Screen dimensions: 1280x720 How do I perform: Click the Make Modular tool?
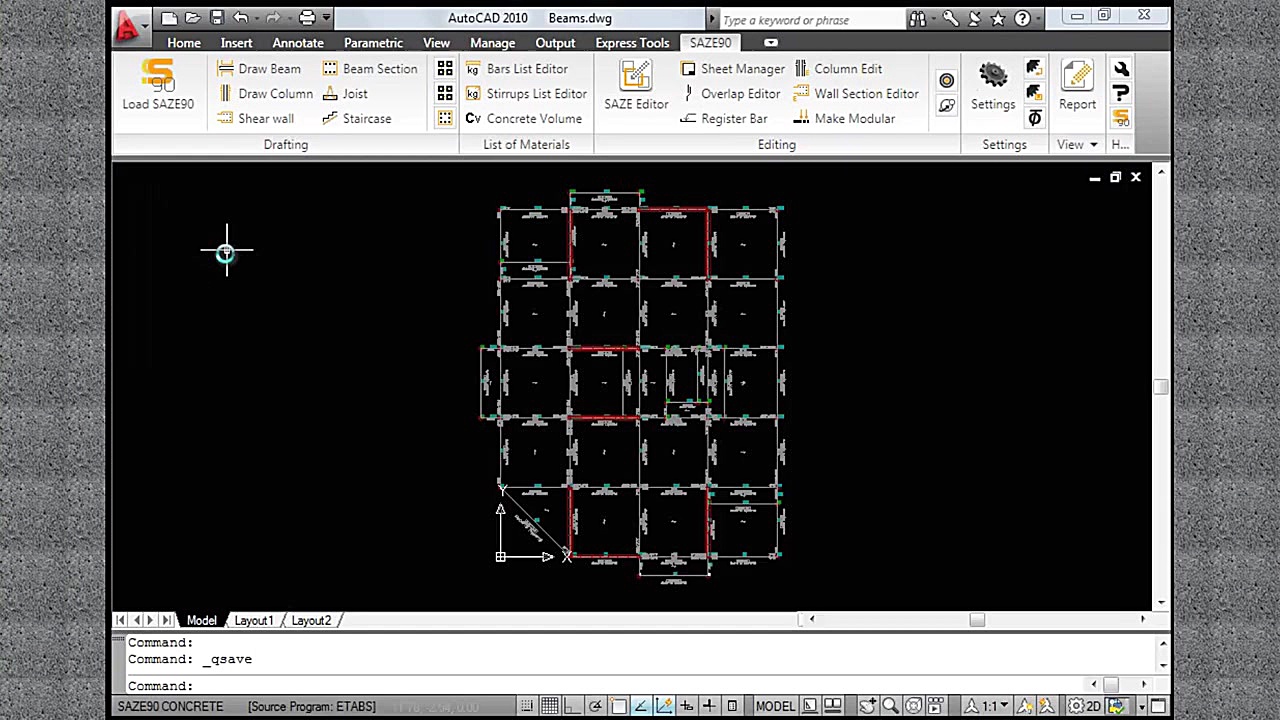click(844, 119)
